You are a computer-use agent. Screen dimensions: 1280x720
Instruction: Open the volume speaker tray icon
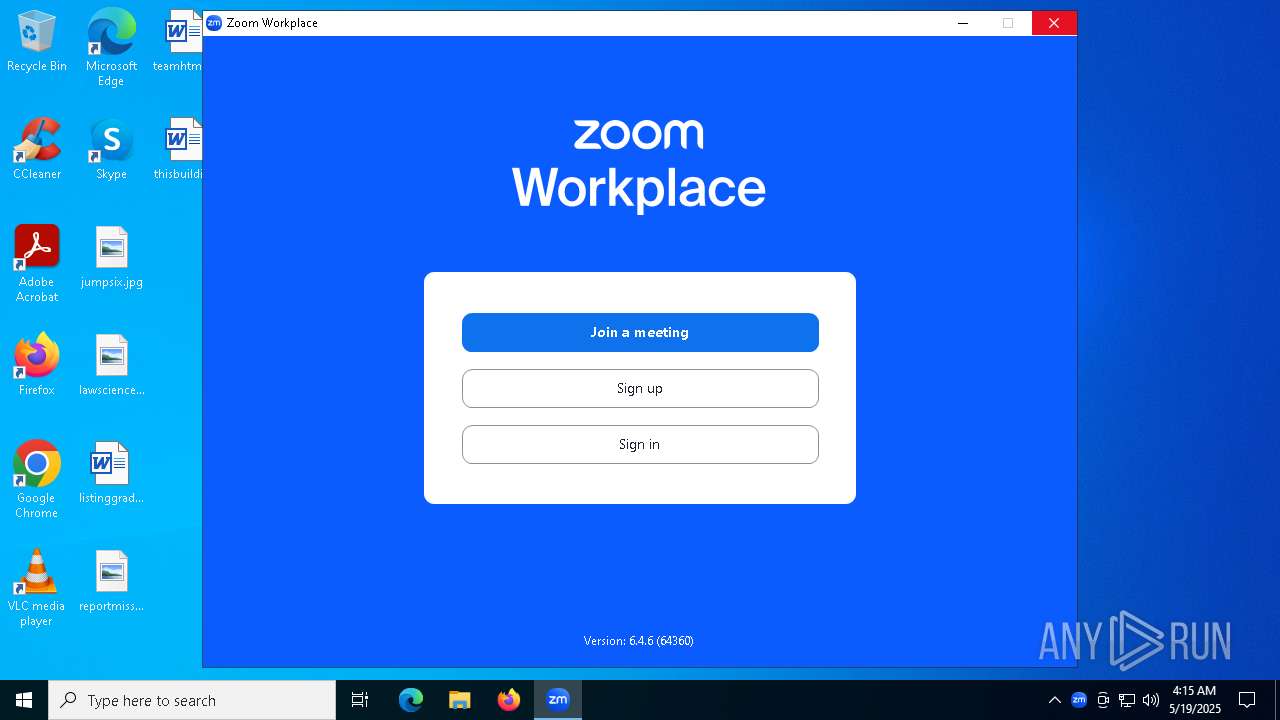1151,700
